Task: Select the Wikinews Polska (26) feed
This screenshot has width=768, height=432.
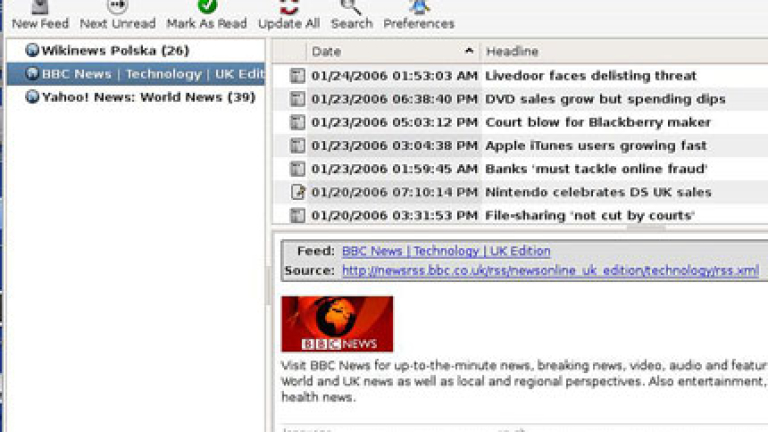Action: click(x=115, y=50)
